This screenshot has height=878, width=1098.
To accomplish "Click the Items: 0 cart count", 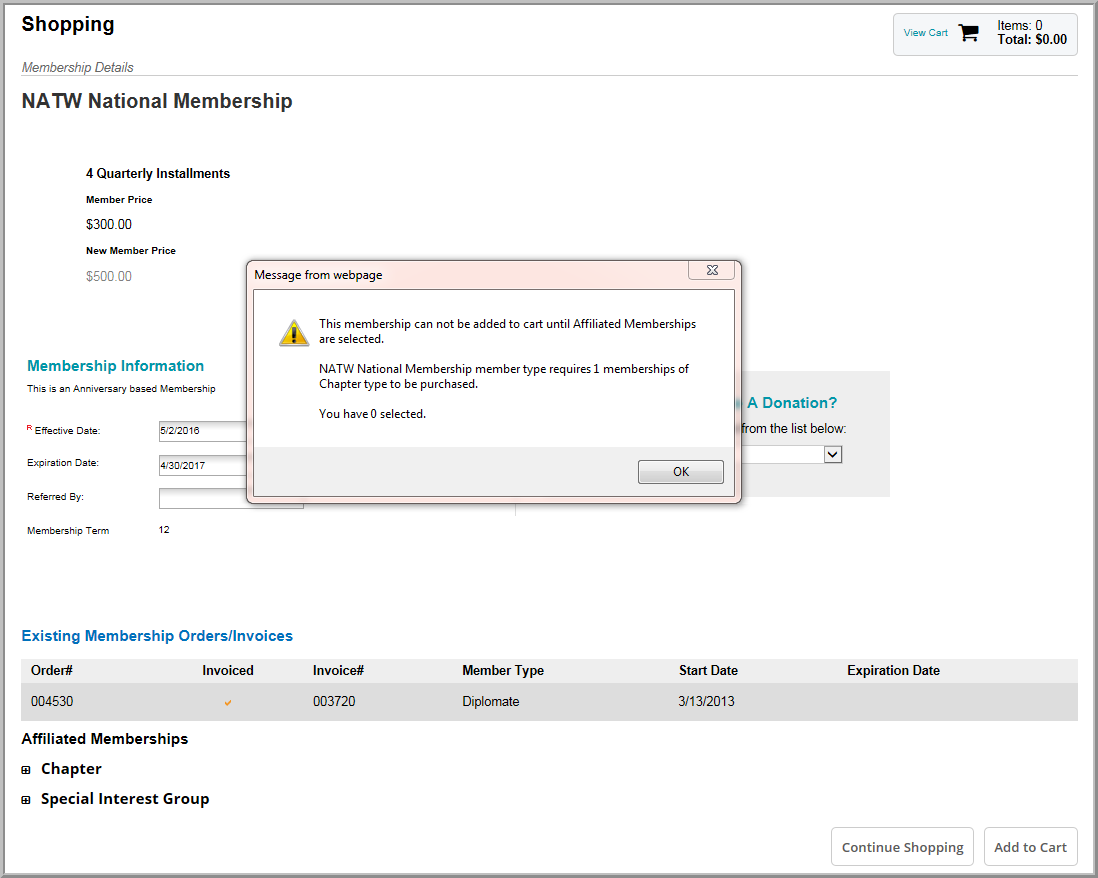I will [x=1020, y=25].
